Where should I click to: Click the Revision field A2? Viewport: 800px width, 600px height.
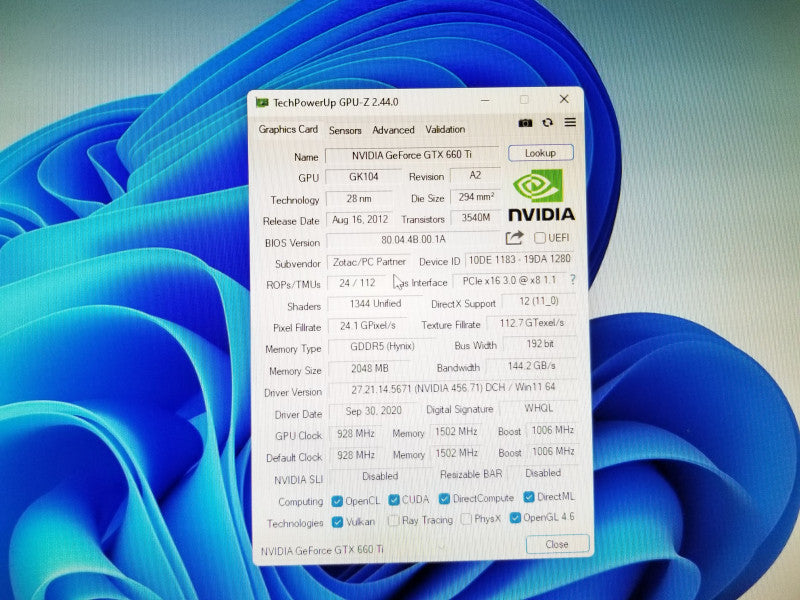(x=475, y=176)
